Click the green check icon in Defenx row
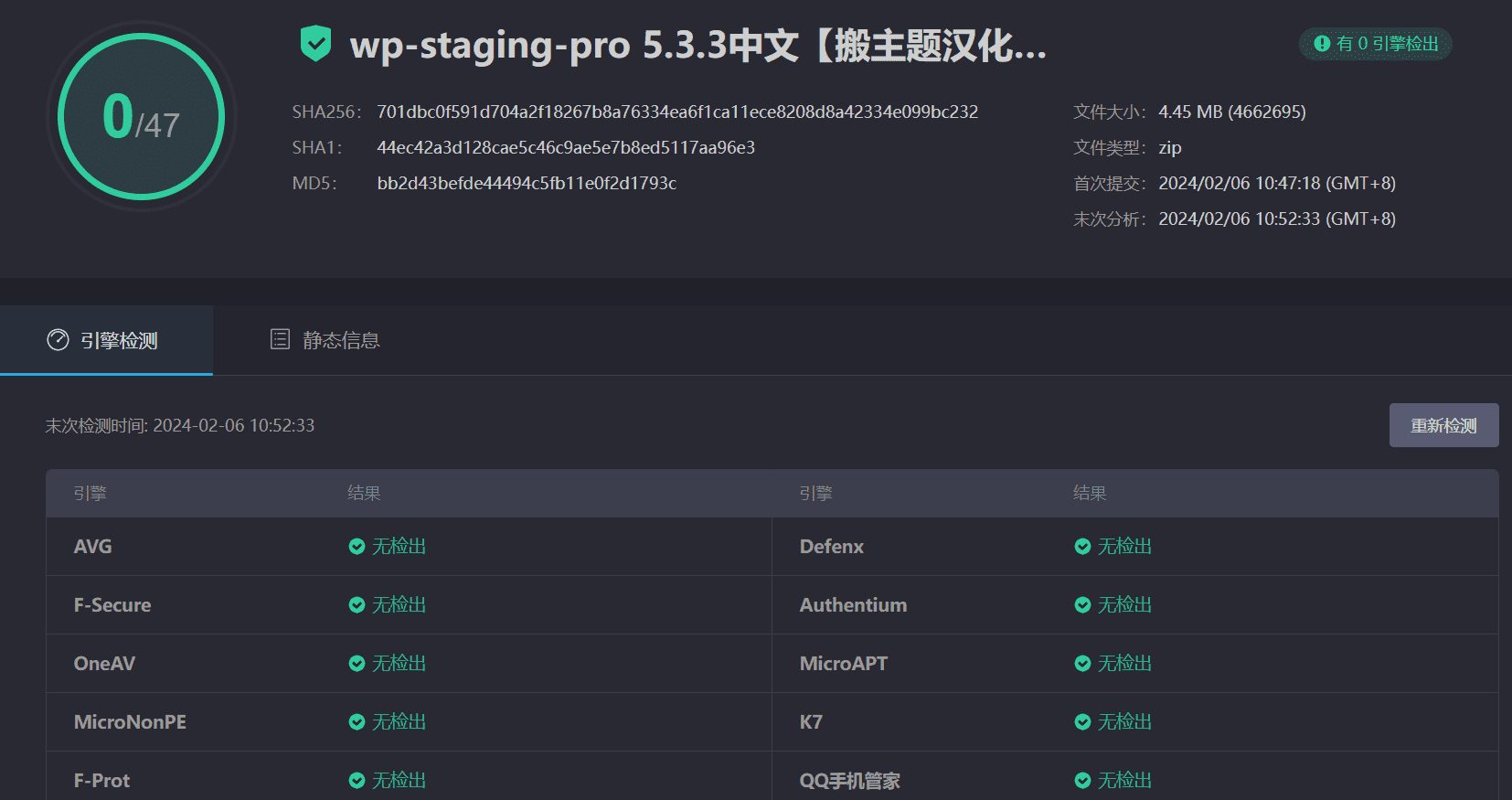Viewport: 1512px width, 800px height. point(1082,547)
